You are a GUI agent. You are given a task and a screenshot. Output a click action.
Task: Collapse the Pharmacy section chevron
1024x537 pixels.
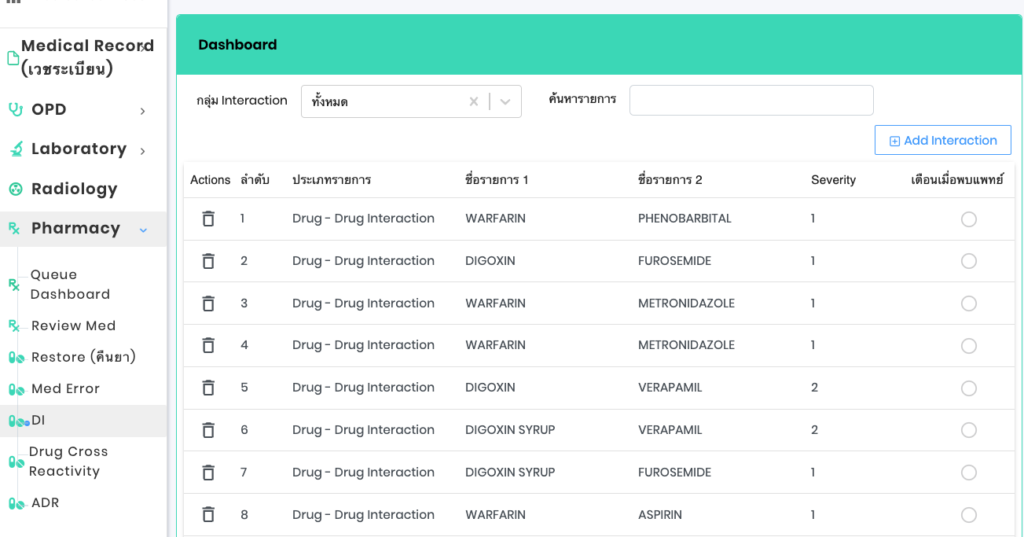point(143,229)
